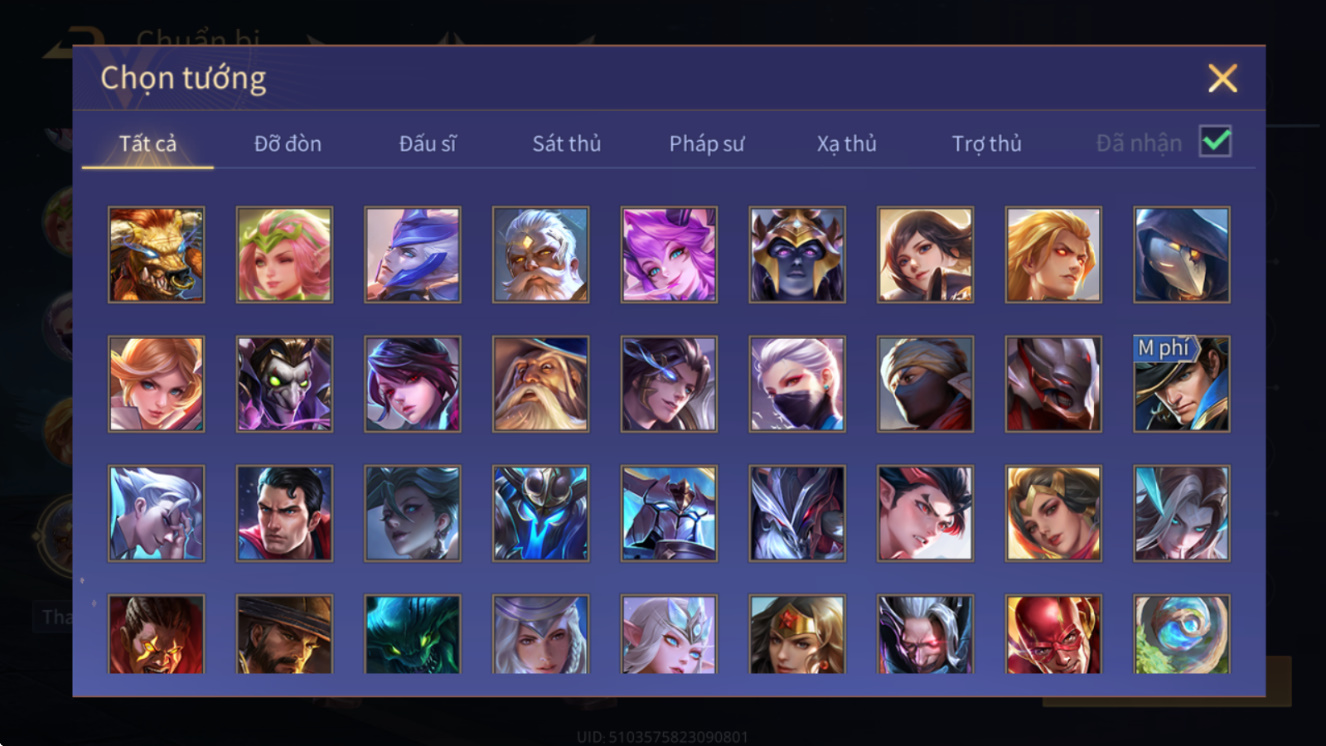Close the "Chọn tướng" dialog
Viewport: 1326px width, 746px height.
click(x=1222, y=78)
